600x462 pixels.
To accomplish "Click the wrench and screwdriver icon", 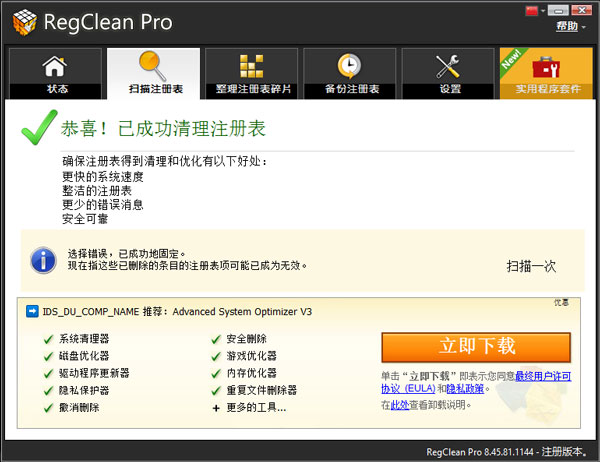I will (448, 66).
